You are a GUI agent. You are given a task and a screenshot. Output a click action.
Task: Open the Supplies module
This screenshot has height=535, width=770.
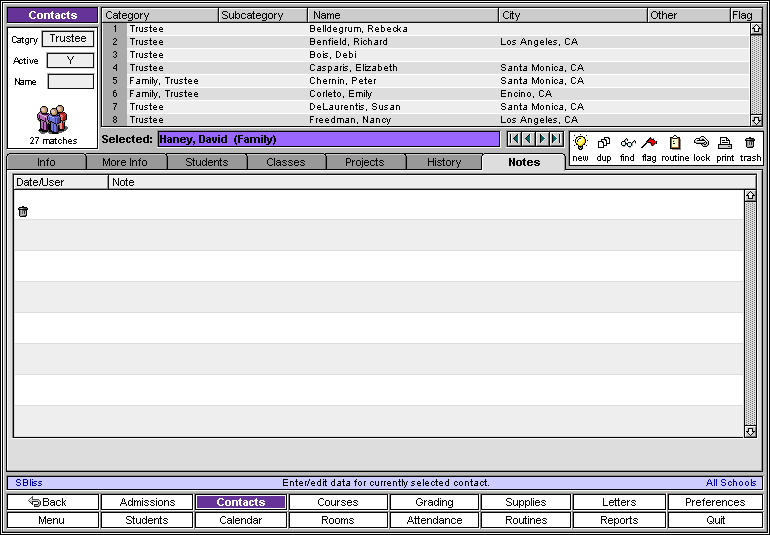[525, 502]
